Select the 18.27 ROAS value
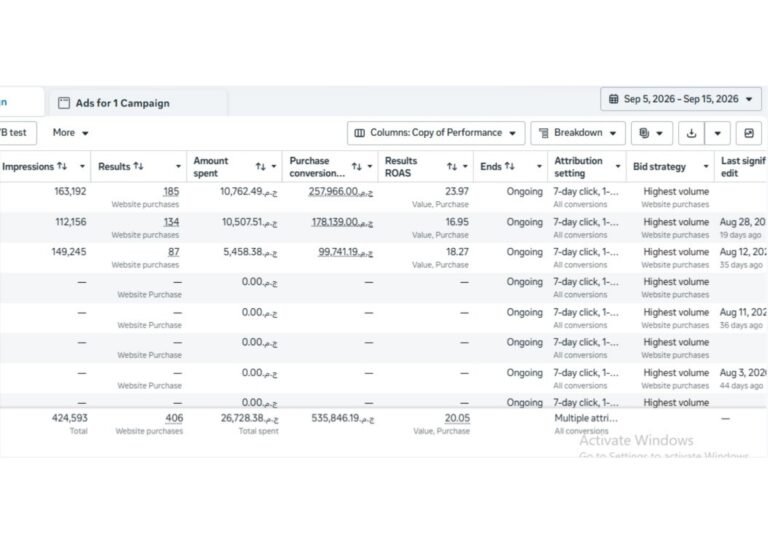 (x=457, y=252)
